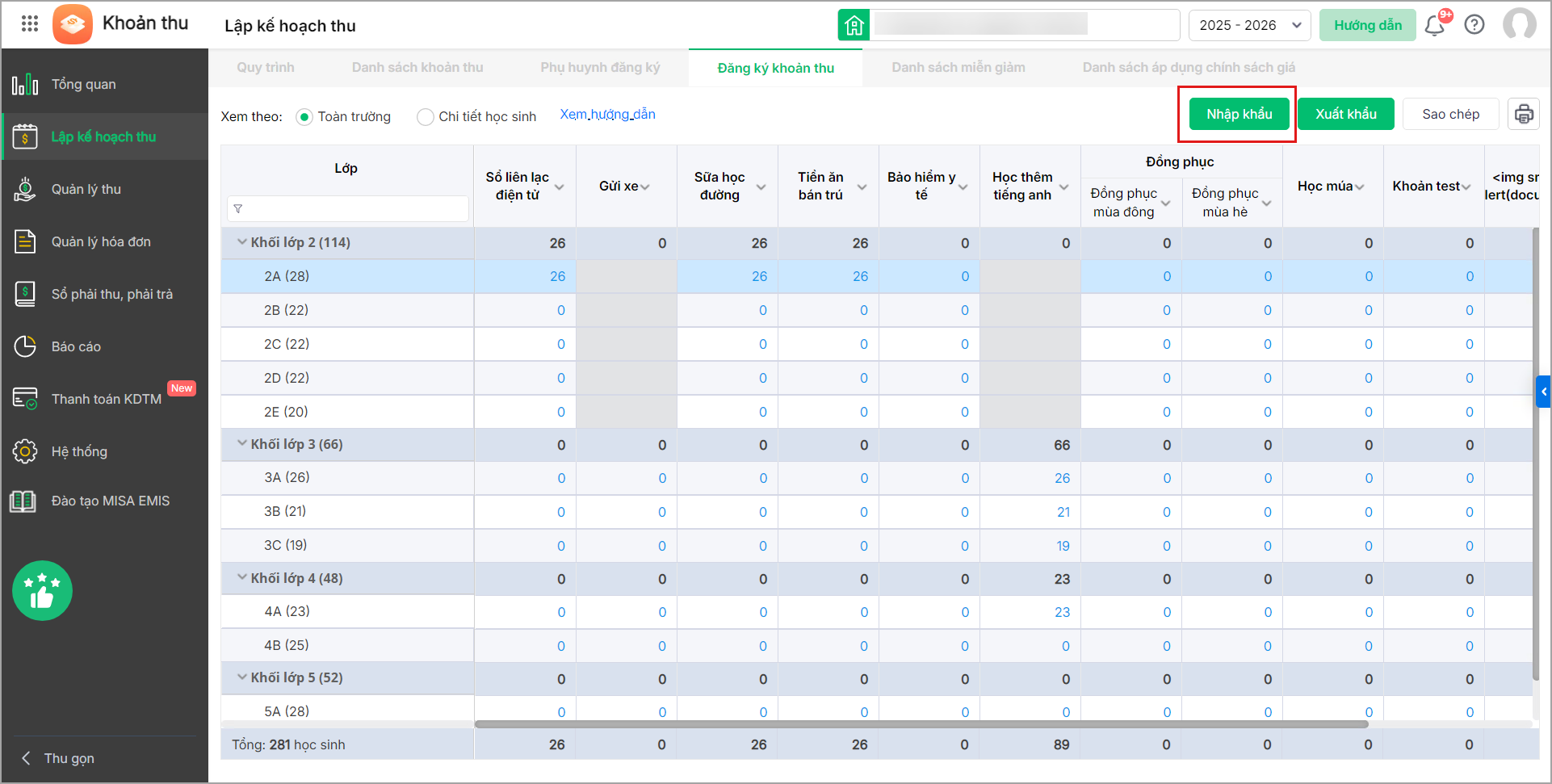Image resolution: width=1552 pixels, height=784 pixels.
Task: Open the 2025 - 2026 school year dropdown
Action: tap(1248, 25)
